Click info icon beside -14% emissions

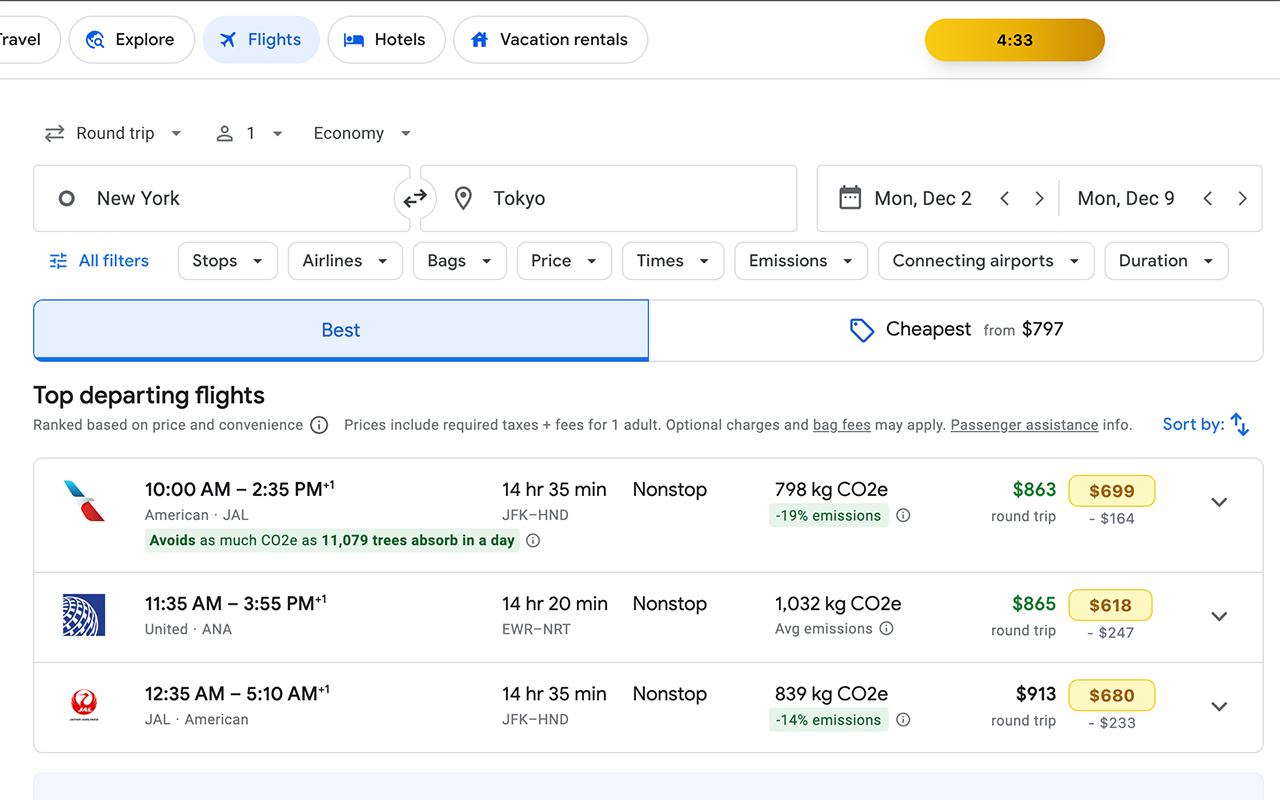click(903, 720)
